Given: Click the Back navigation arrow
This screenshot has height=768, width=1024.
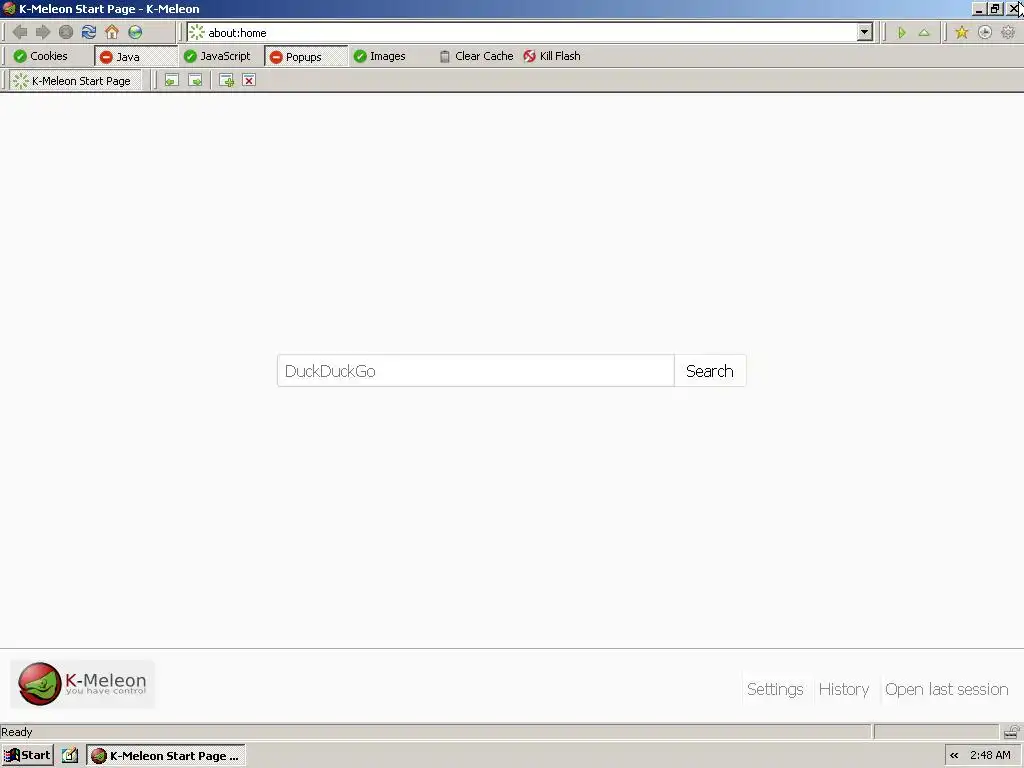Looking at the screenshot, I should 20,32.
